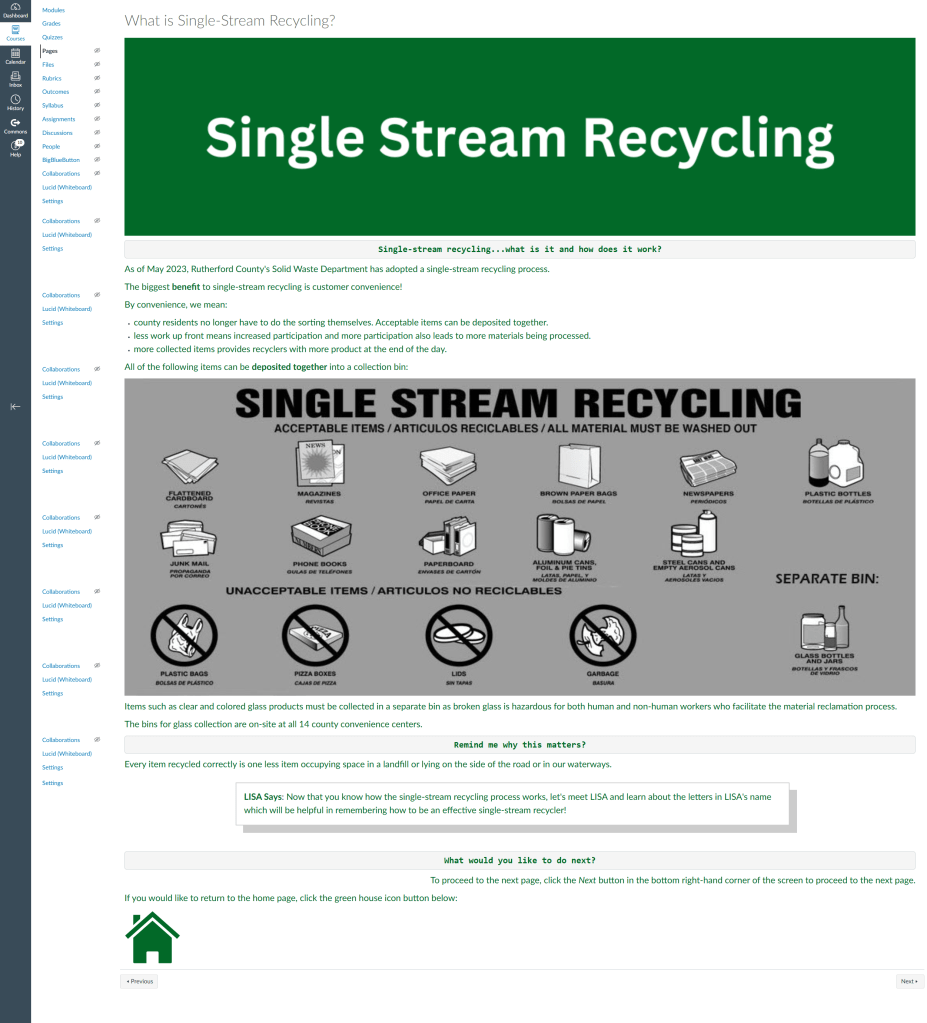This screenshot has width=927, height=1023.
Task: Go to Quizzes in course navigation
Action: pyautogui.click(x=52, y=37)
